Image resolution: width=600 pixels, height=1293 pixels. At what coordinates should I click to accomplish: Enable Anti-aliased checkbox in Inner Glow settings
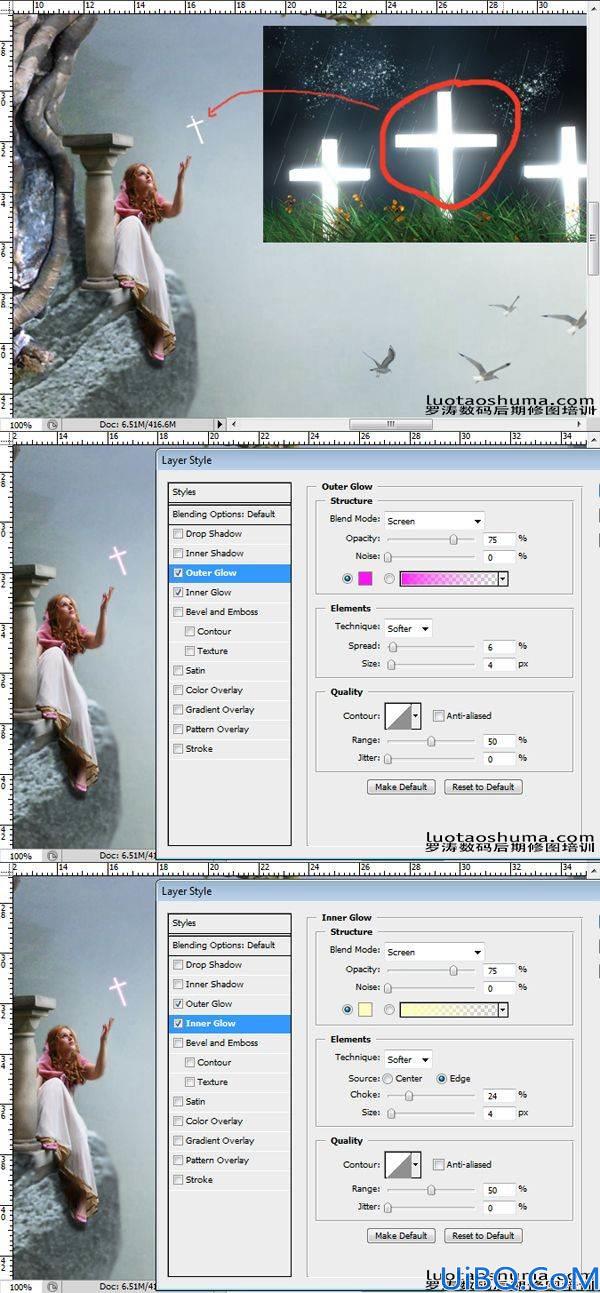[439, 1165]
